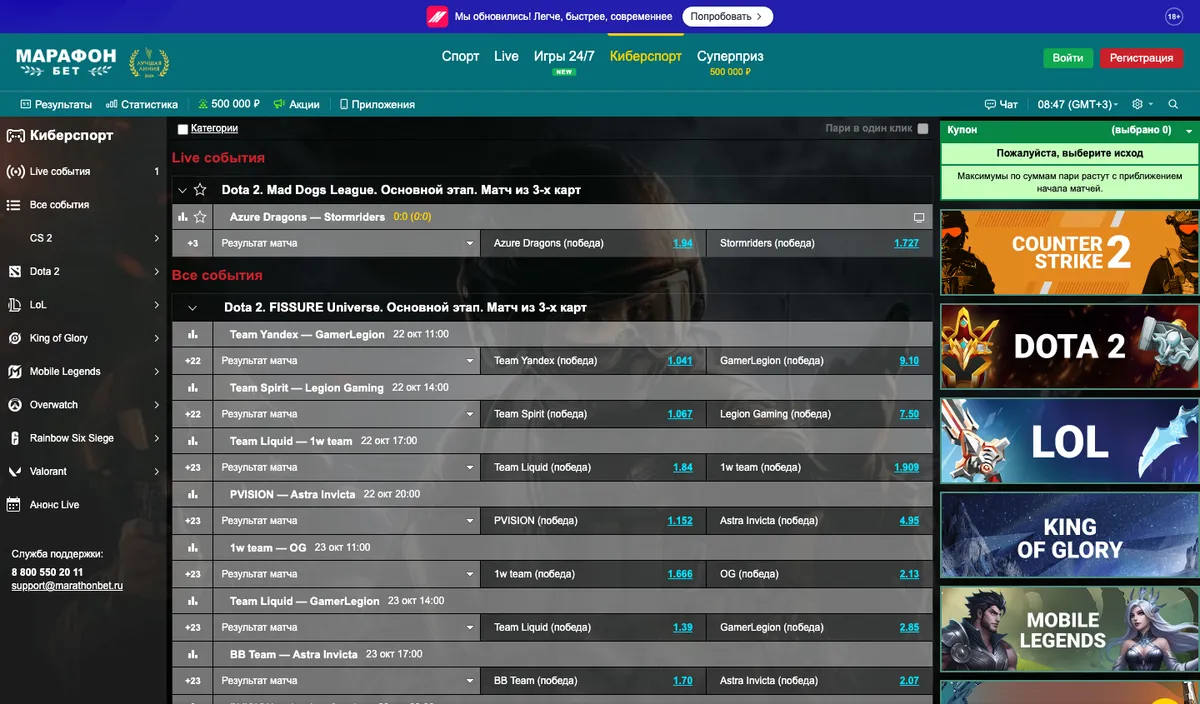Expand CS 2 submenu in sidebar
Screen dimensions: 1200x704
click(x=157, y=238)
